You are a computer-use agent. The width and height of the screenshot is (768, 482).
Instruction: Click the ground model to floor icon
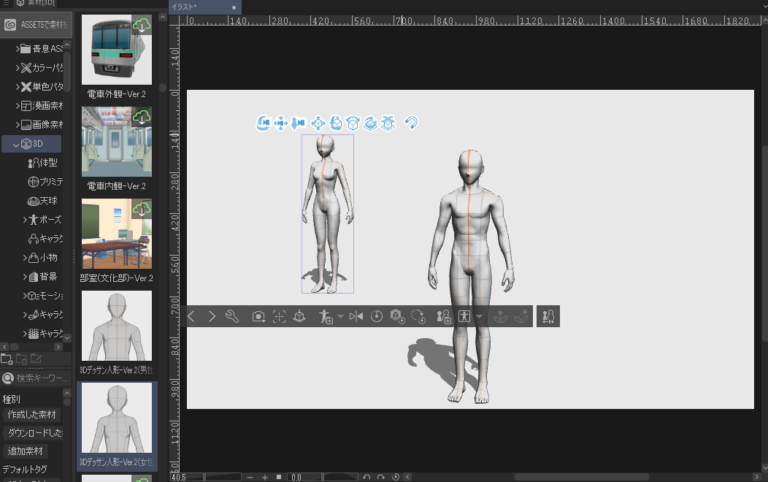pos(300,316)
